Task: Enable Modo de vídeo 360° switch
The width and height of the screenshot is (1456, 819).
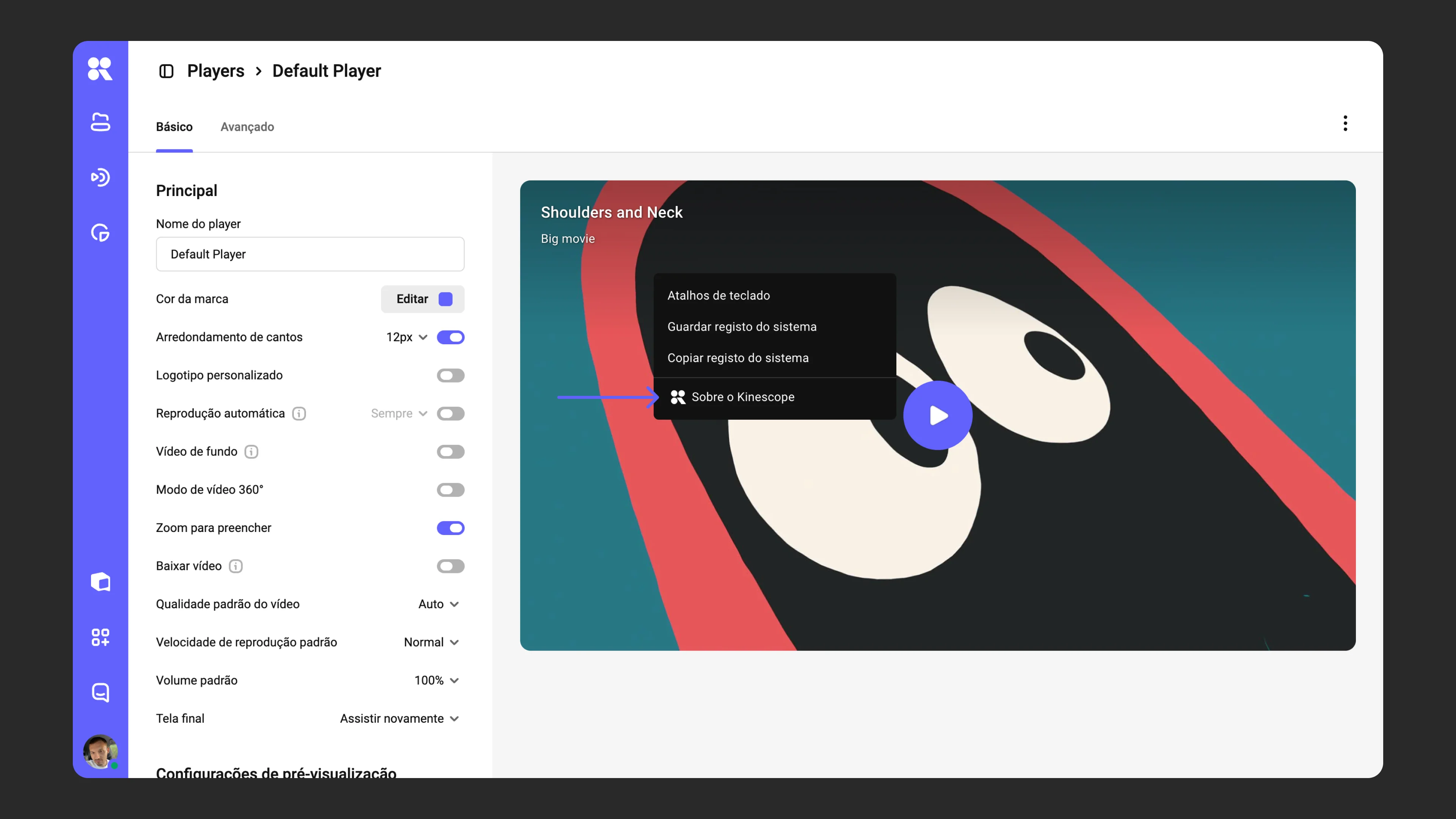Action: pyautogui.click(x=450, y=490)
